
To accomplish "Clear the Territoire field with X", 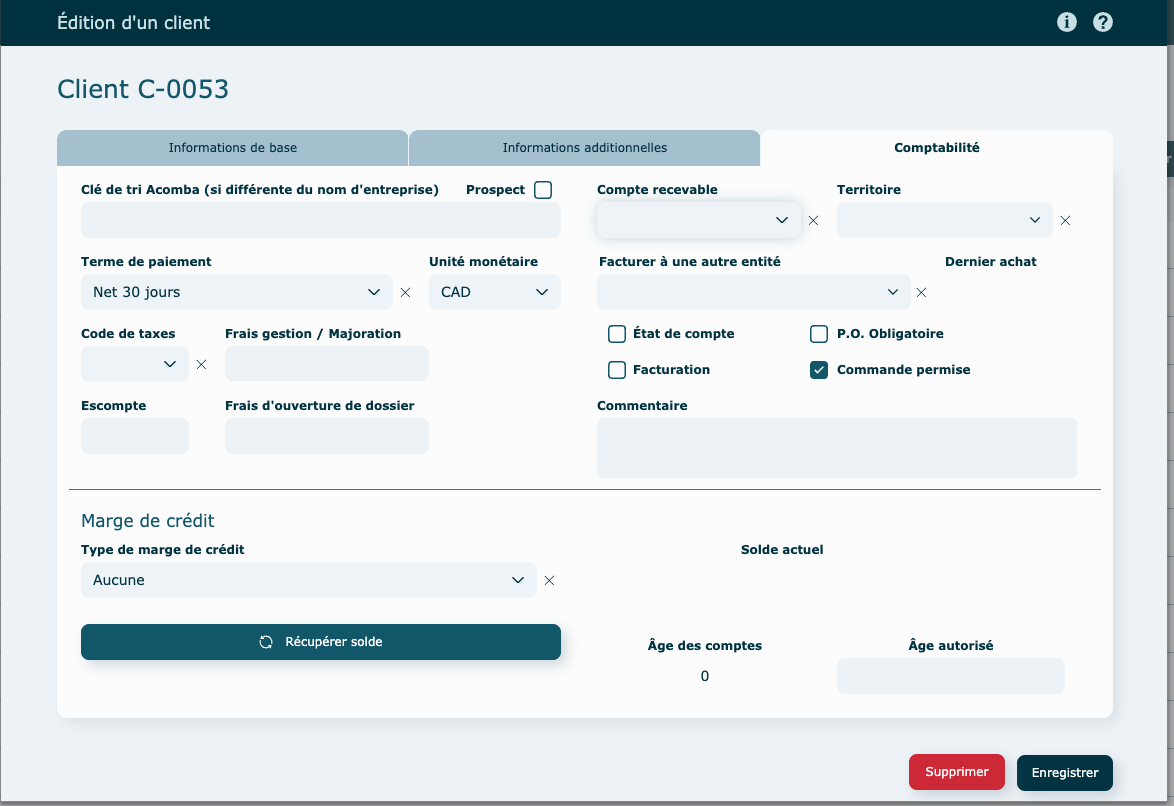I will click(x=1065, y=221).
